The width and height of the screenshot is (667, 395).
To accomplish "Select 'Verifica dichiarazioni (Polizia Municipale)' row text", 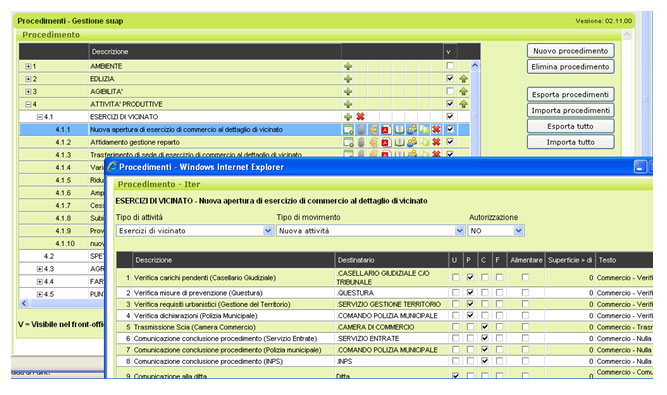I will click(x=196, y=315).
